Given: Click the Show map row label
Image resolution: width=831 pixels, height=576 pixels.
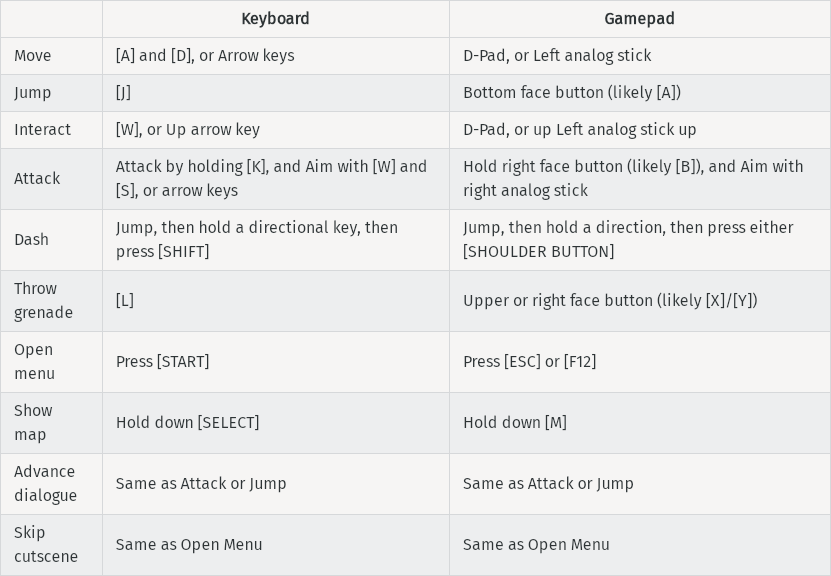Looking at the screenshot, I should (x=34, y=423).
